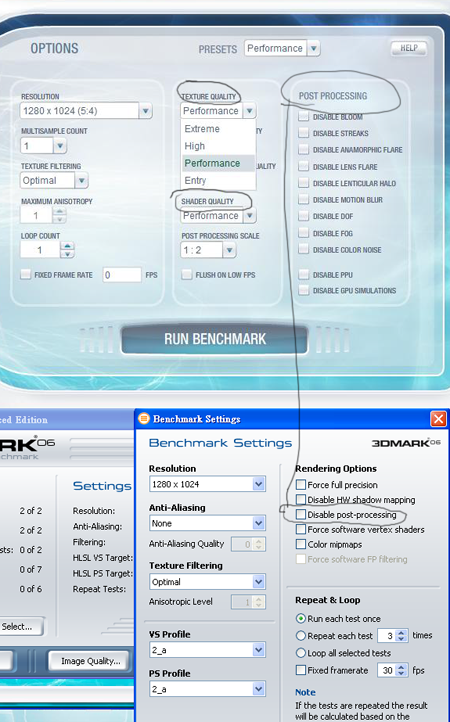Screen dimensions: 450x722
Task: Choose Performance in the texture quality list
Action: [218, 163]
